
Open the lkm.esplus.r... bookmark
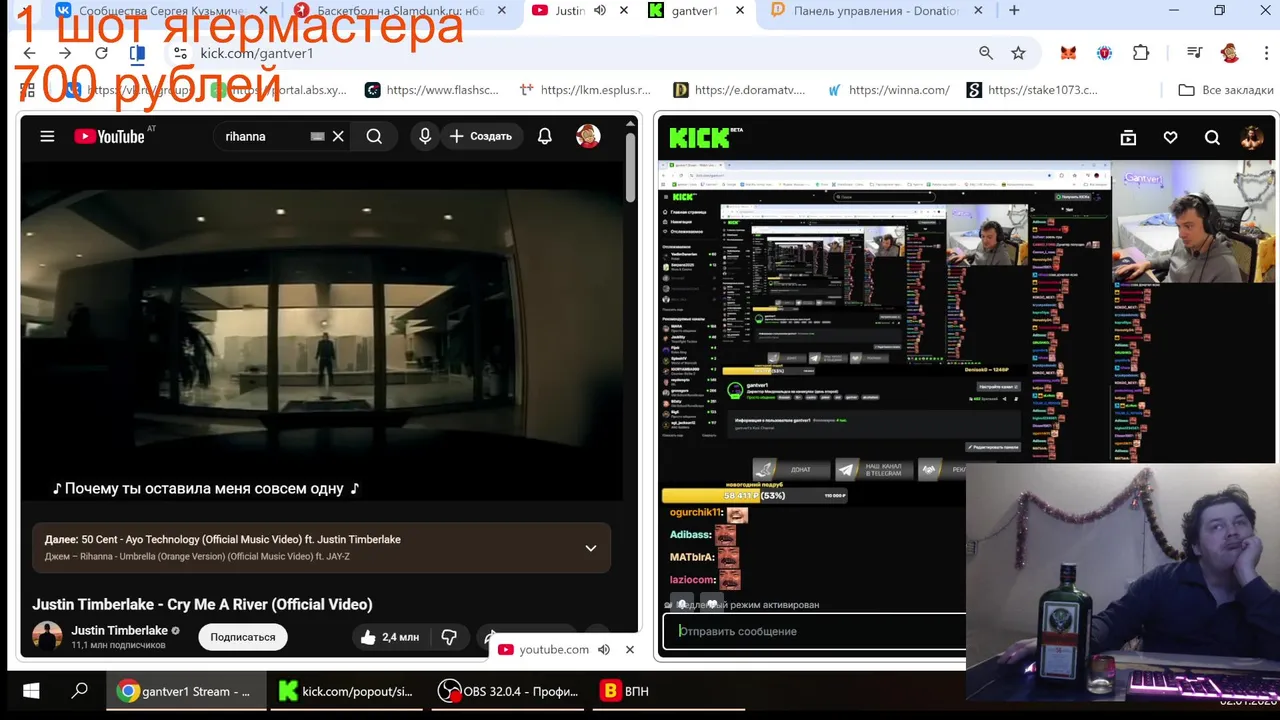point(585,90)
